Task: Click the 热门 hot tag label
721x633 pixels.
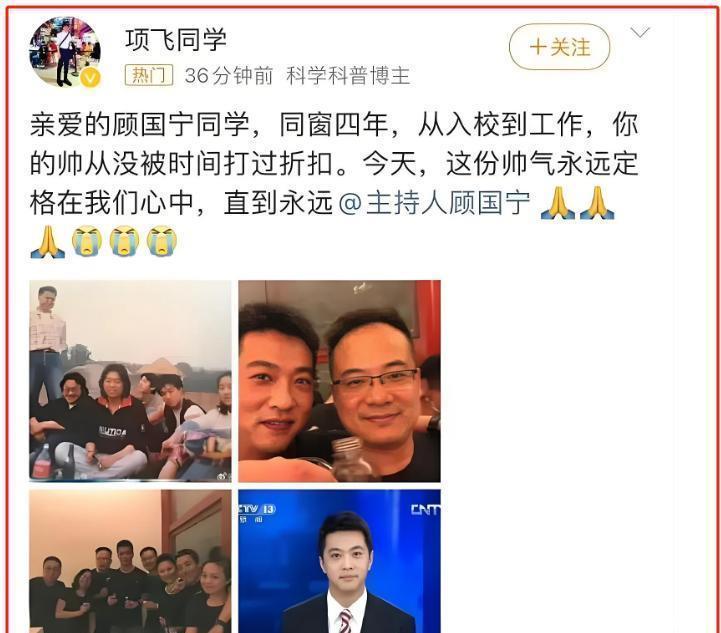Action: tap(149, 75)
